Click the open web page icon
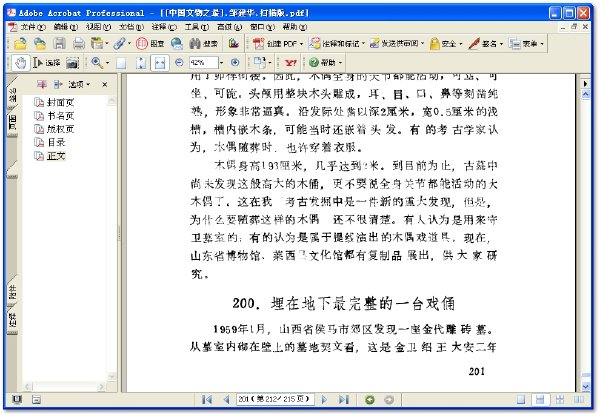The height and width of the screenshot is (416, 600). (40, 43)
